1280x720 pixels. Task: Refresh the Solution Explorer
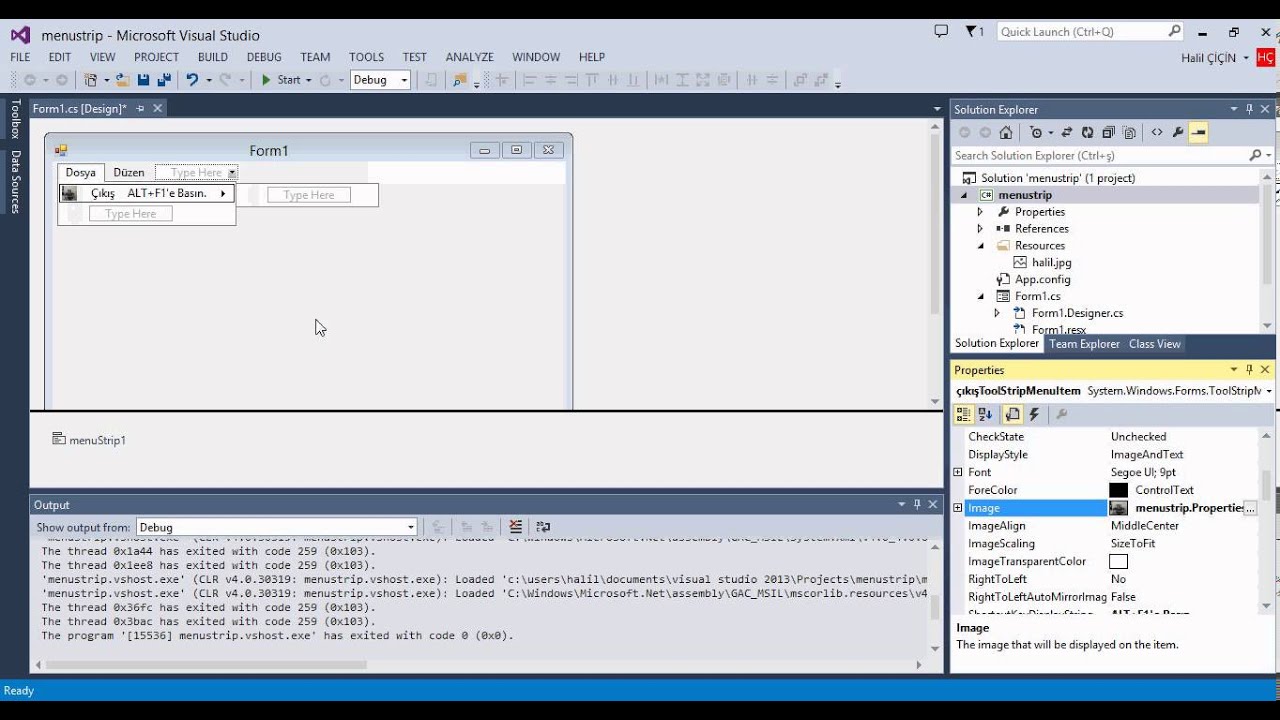[1087, 132]
